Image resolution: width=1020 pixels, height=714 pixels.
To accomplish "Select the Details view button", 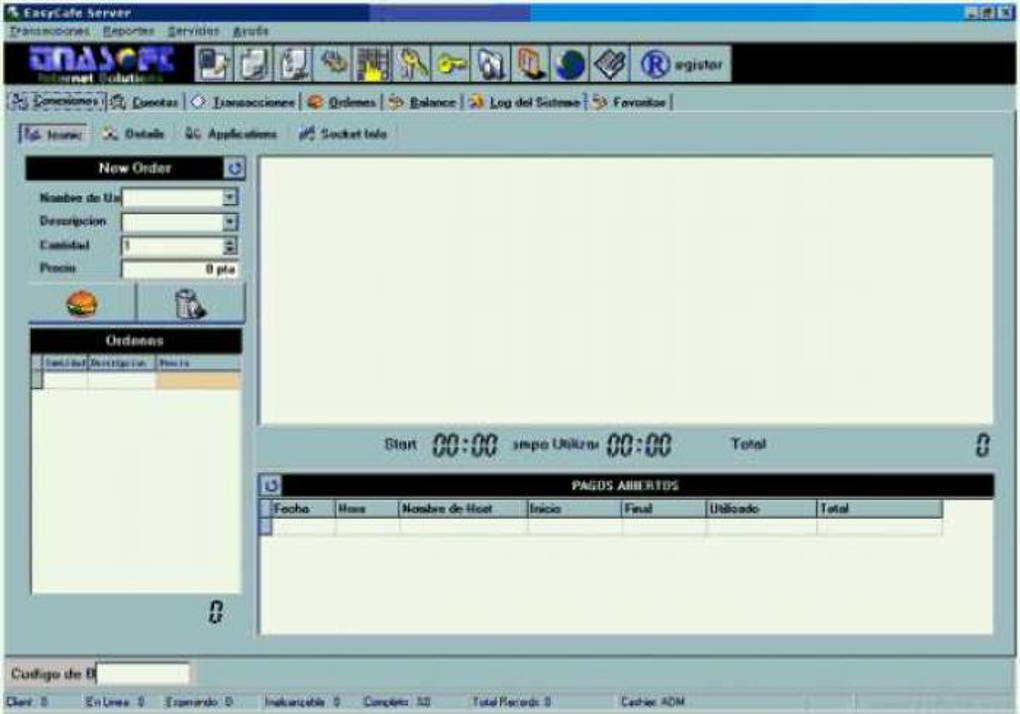I will coord(134,134).
